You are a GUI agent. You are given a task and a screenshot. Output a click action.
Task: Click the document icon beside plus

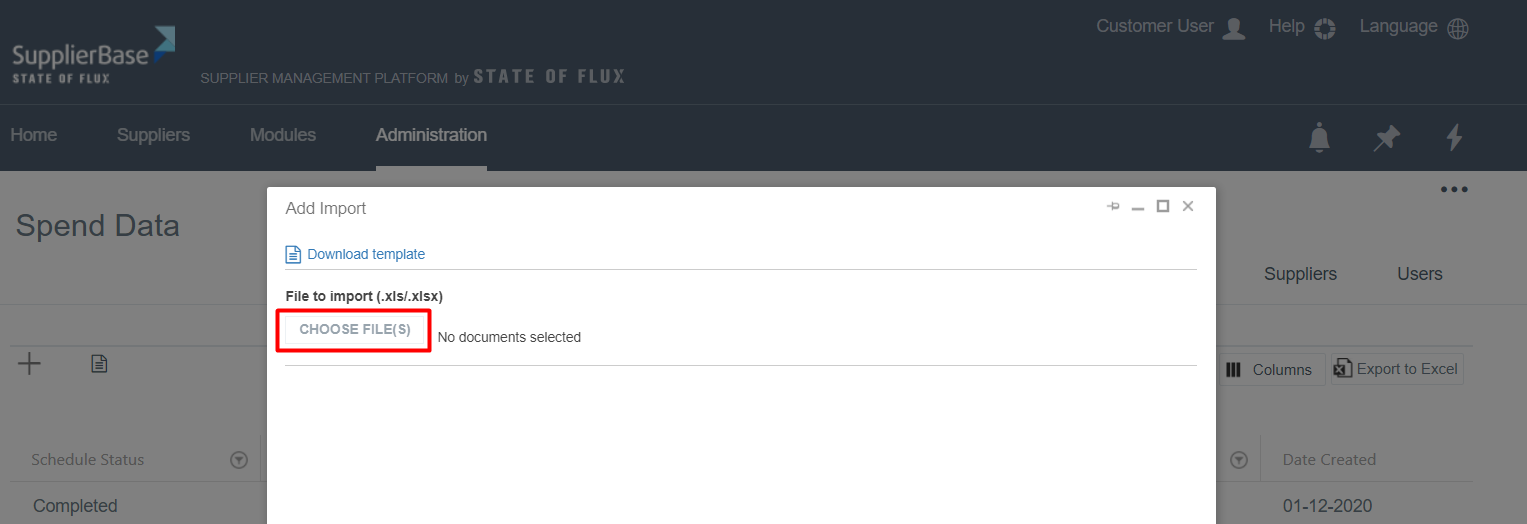tap(99, 364)
